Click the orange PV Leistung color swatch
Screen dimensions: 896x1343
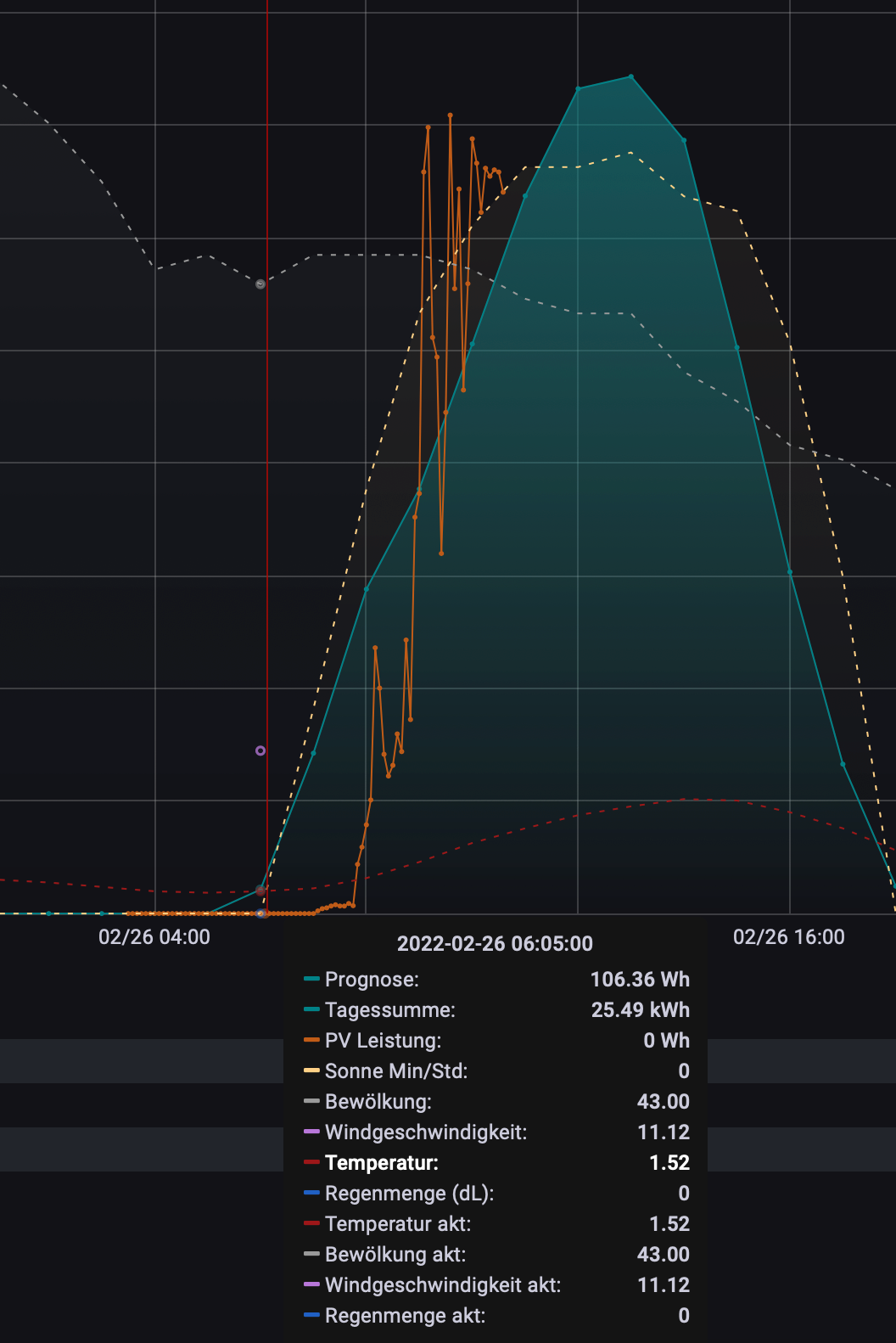point(311,1041)
